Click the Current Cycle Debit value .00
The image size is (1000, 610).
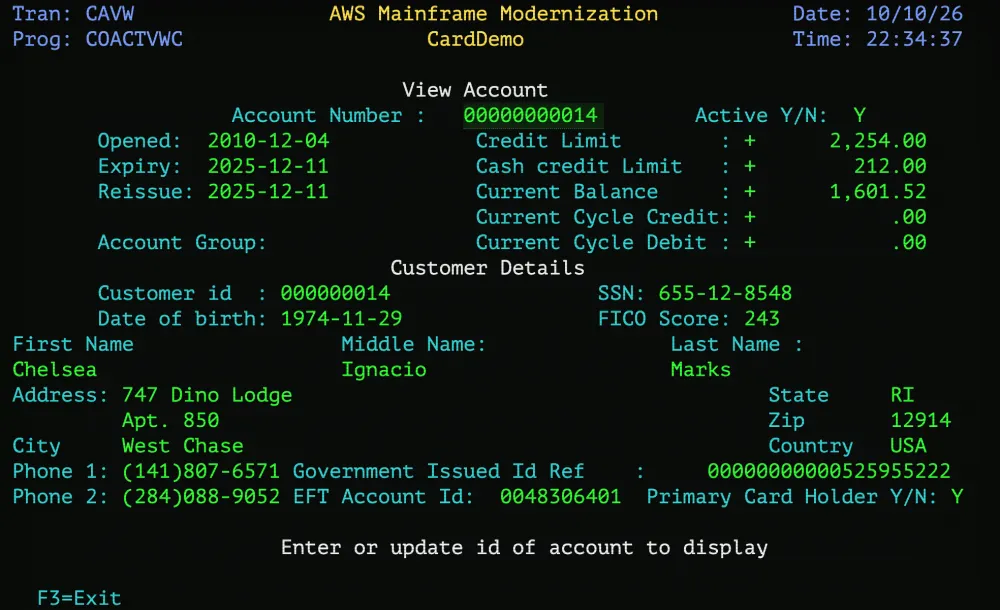point(909,242)
